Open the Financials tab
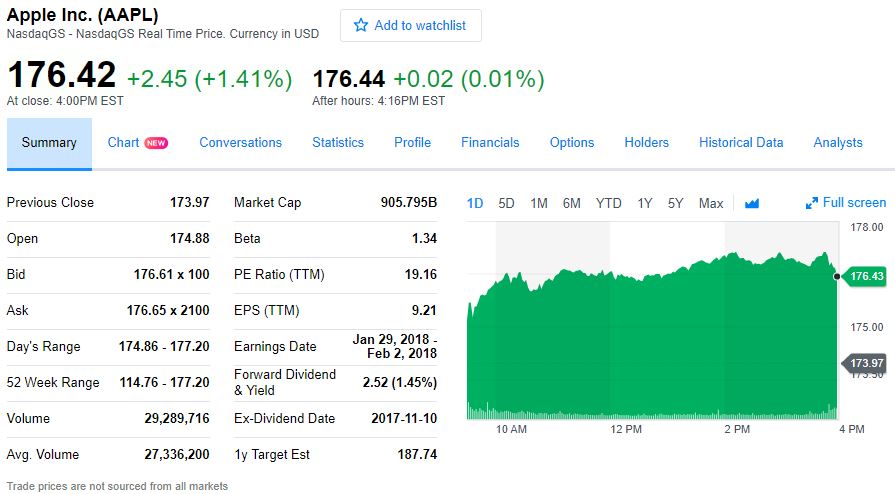This screenshot has height=494, width=895. click(490, 143)
